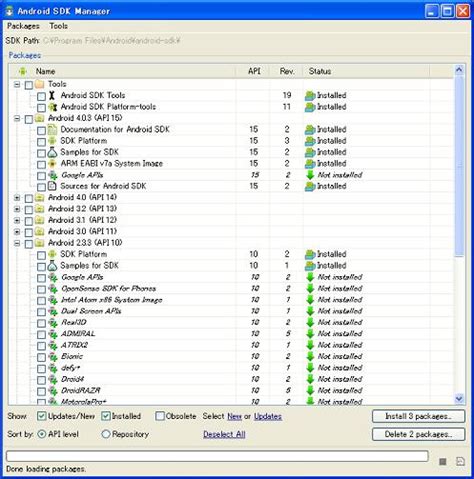Tick the API 15 Google APIs checkbox
The height and width of the screenshot is (479, 474).
point(41,176)
